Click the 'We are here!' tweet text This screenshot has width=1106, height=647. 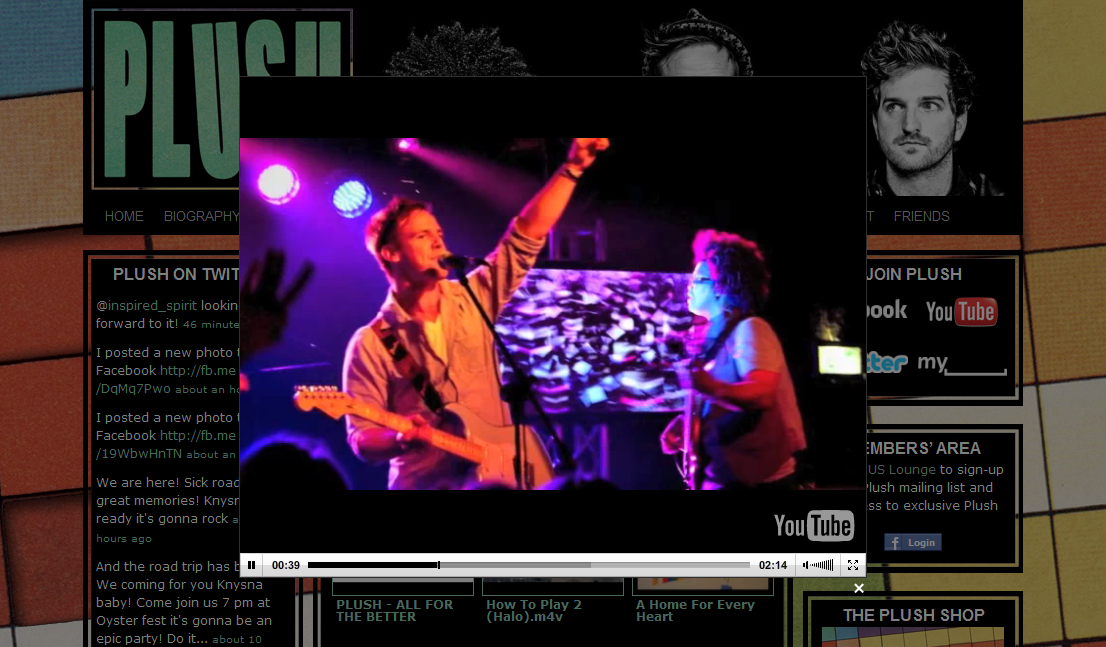pos(168,501)
